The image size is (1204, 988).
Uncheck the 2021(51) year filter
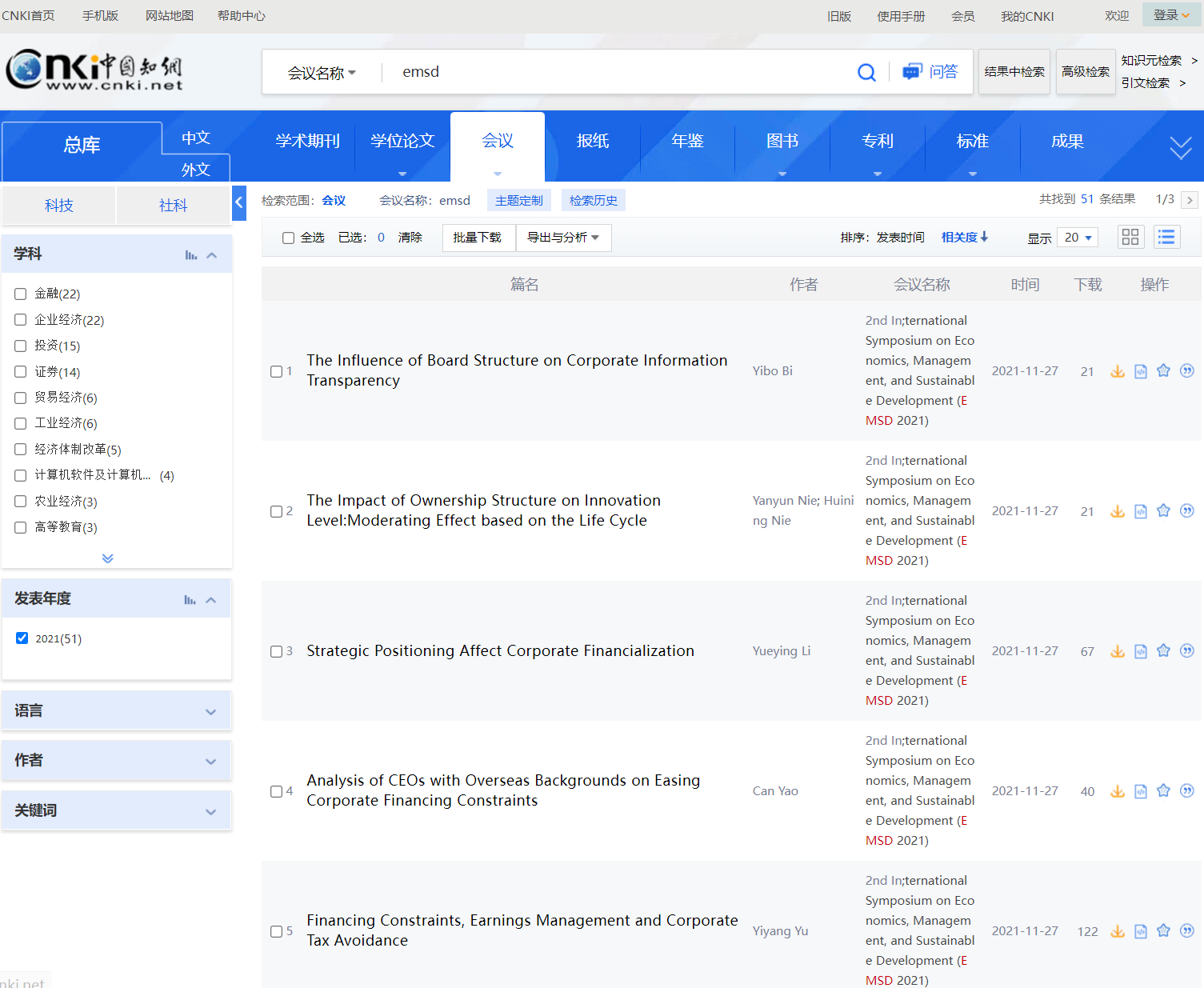(22, 638)
